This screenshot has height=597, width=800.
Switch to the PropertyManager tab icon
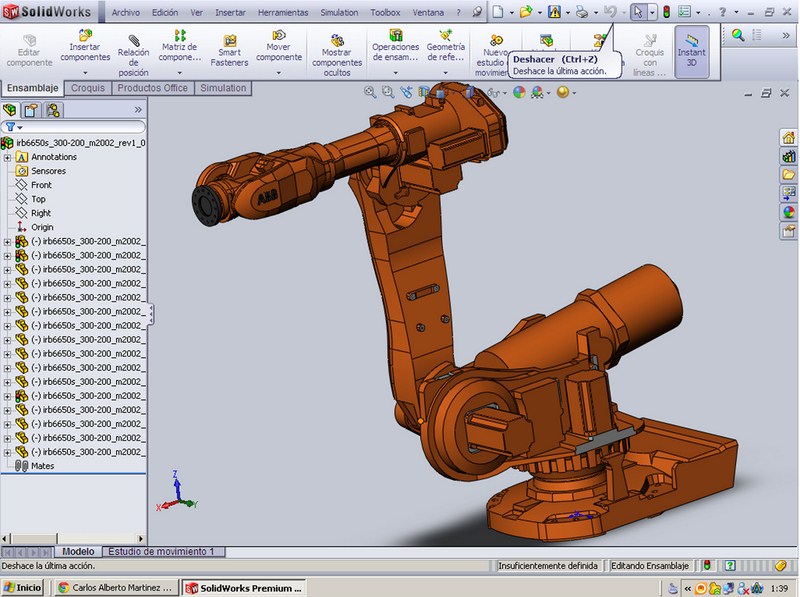pos(31,110)
